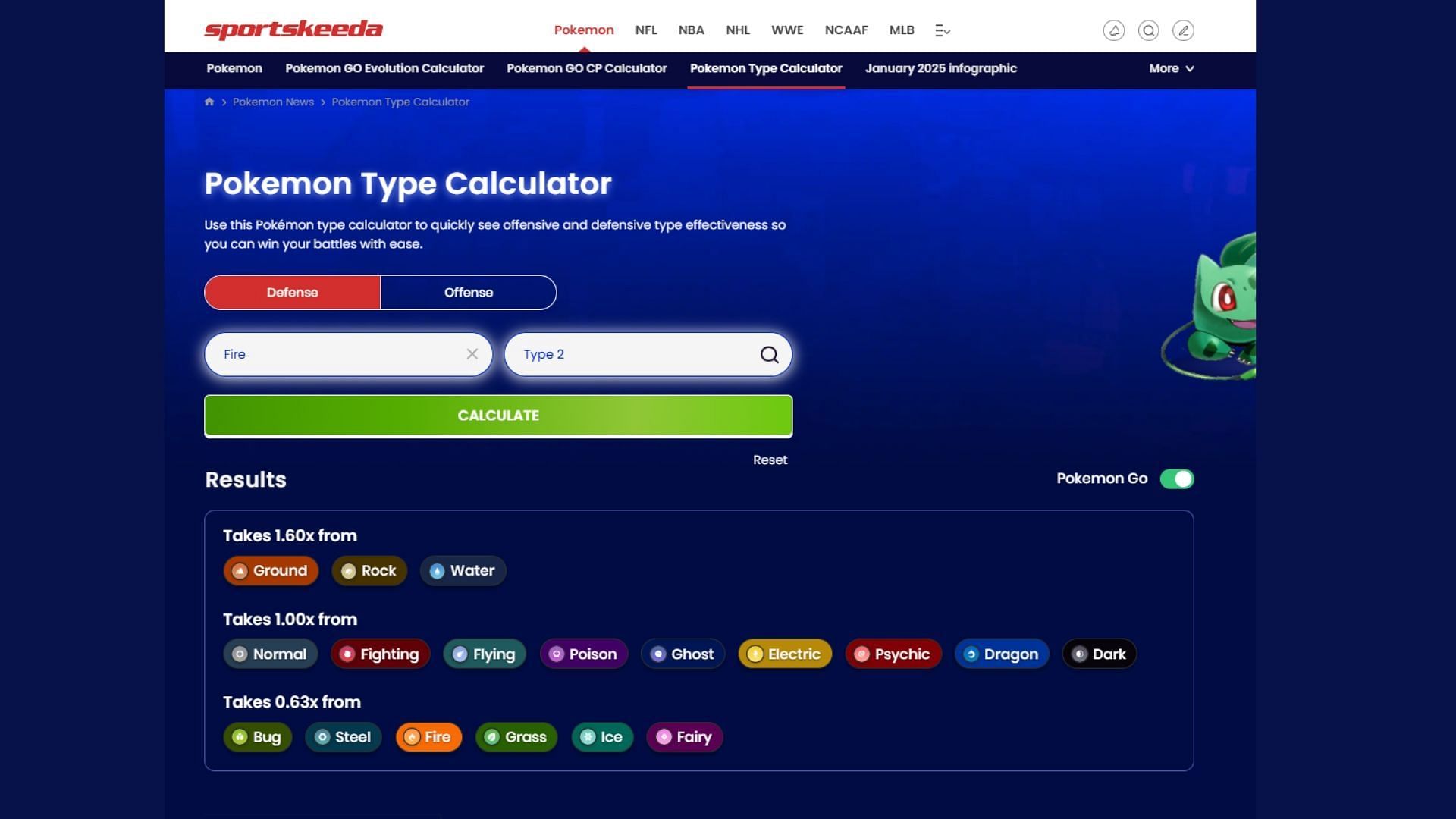
Task: Clear the Fire type input field
Action: (472, 354)
